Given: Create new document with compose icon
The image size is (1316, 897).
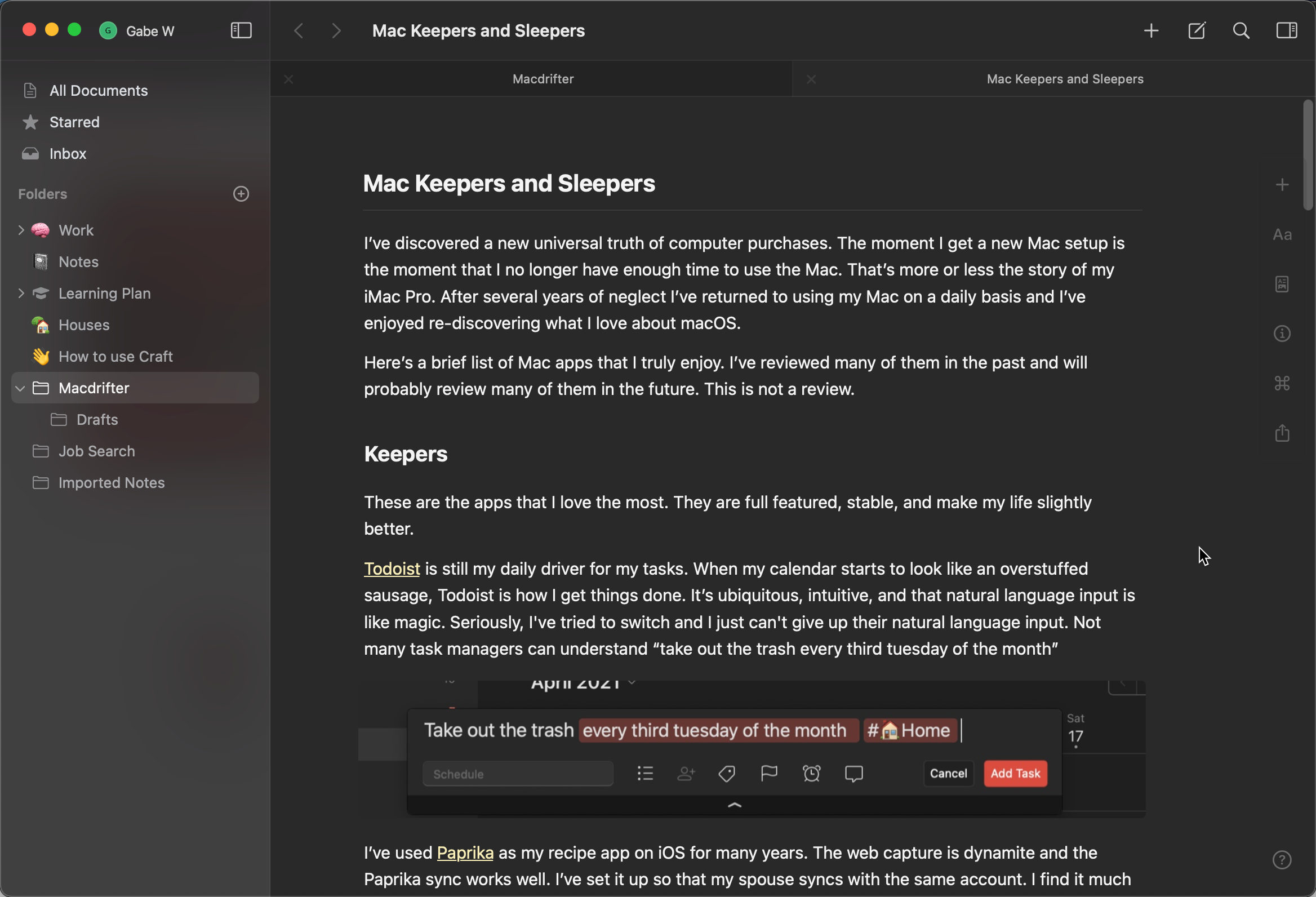Looking at the screenshot, I should (1197, 30).
